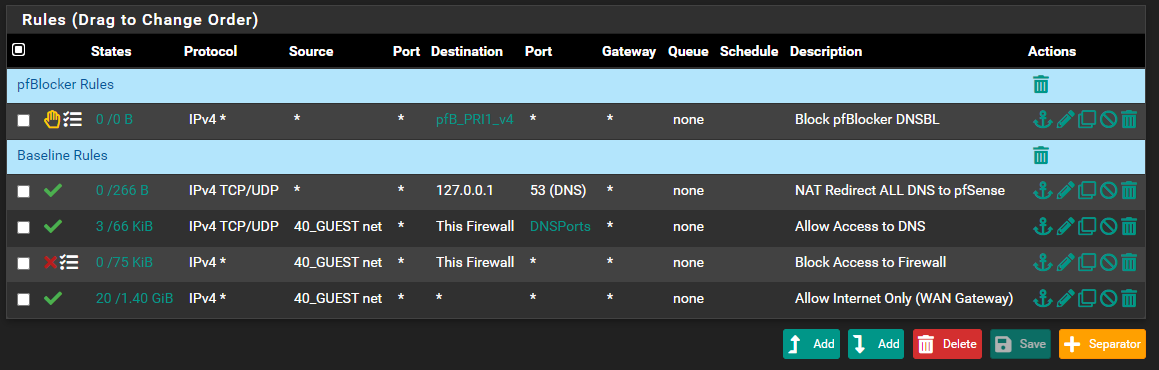Viewport: 1159px width, 370px height.
Task: Delete the pfBlocker Rules separator
Action: tap(1040, 84)
